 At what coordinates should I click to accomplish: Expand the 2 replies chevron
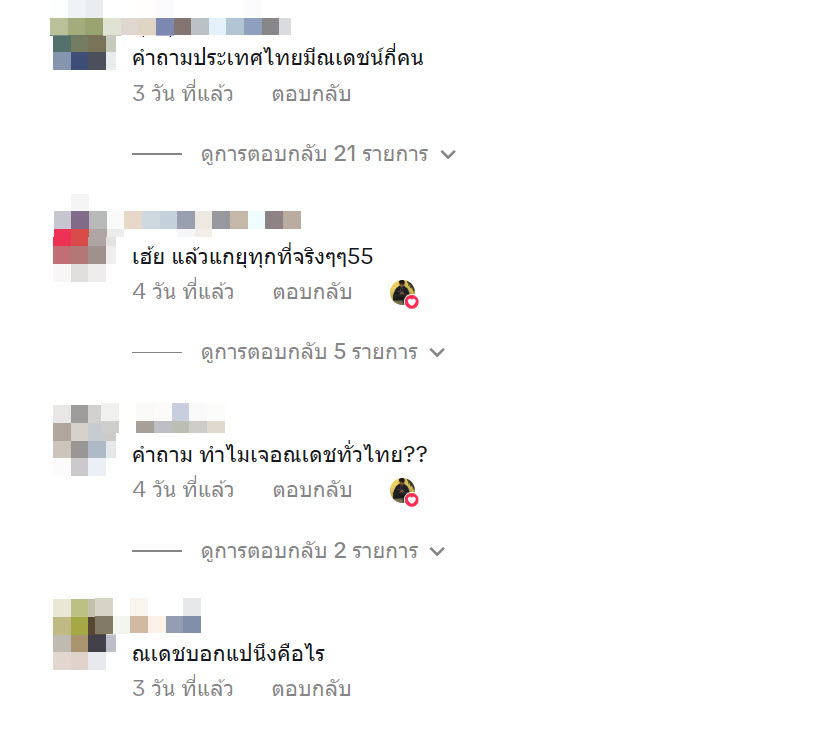coord(437,551)
